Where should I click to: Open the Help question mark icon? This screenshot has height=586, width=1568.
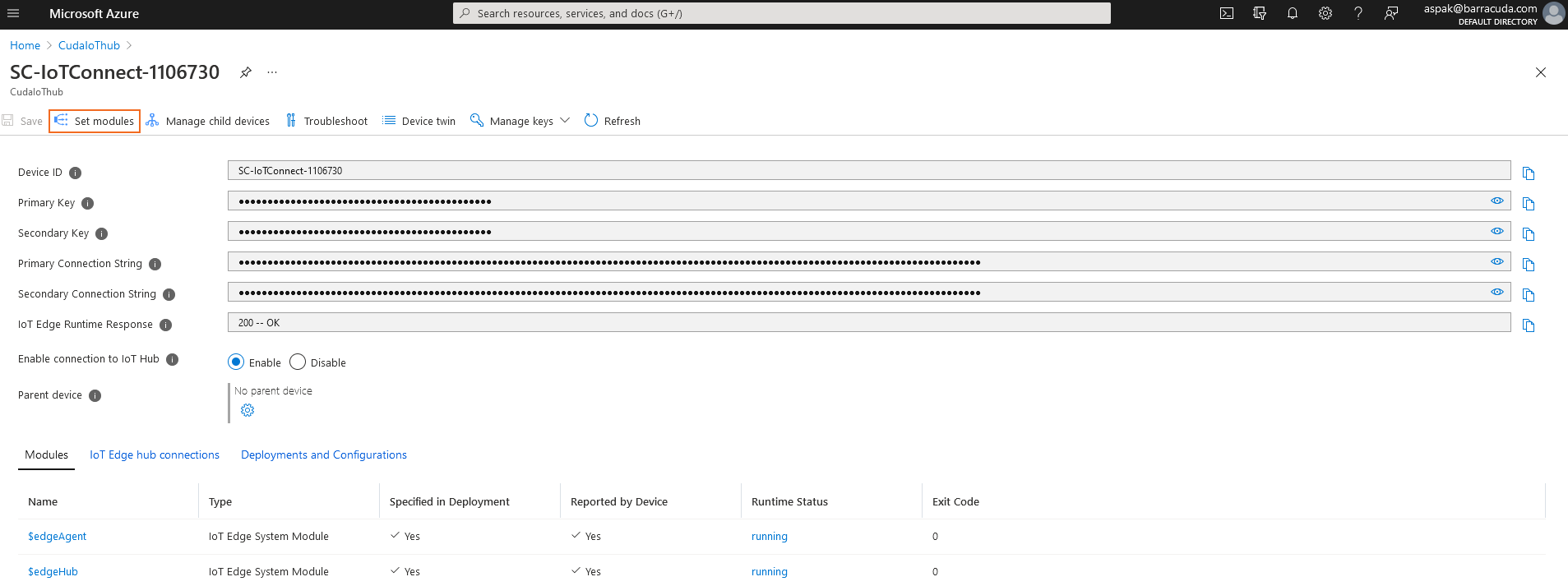click(x=1358, y=13)
